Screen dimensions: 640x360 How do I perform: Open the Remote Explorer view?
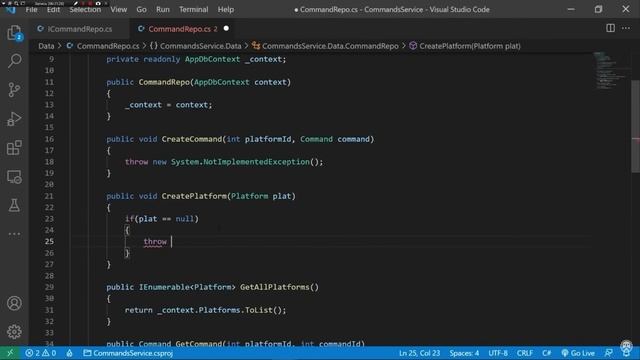coord(14,177)
